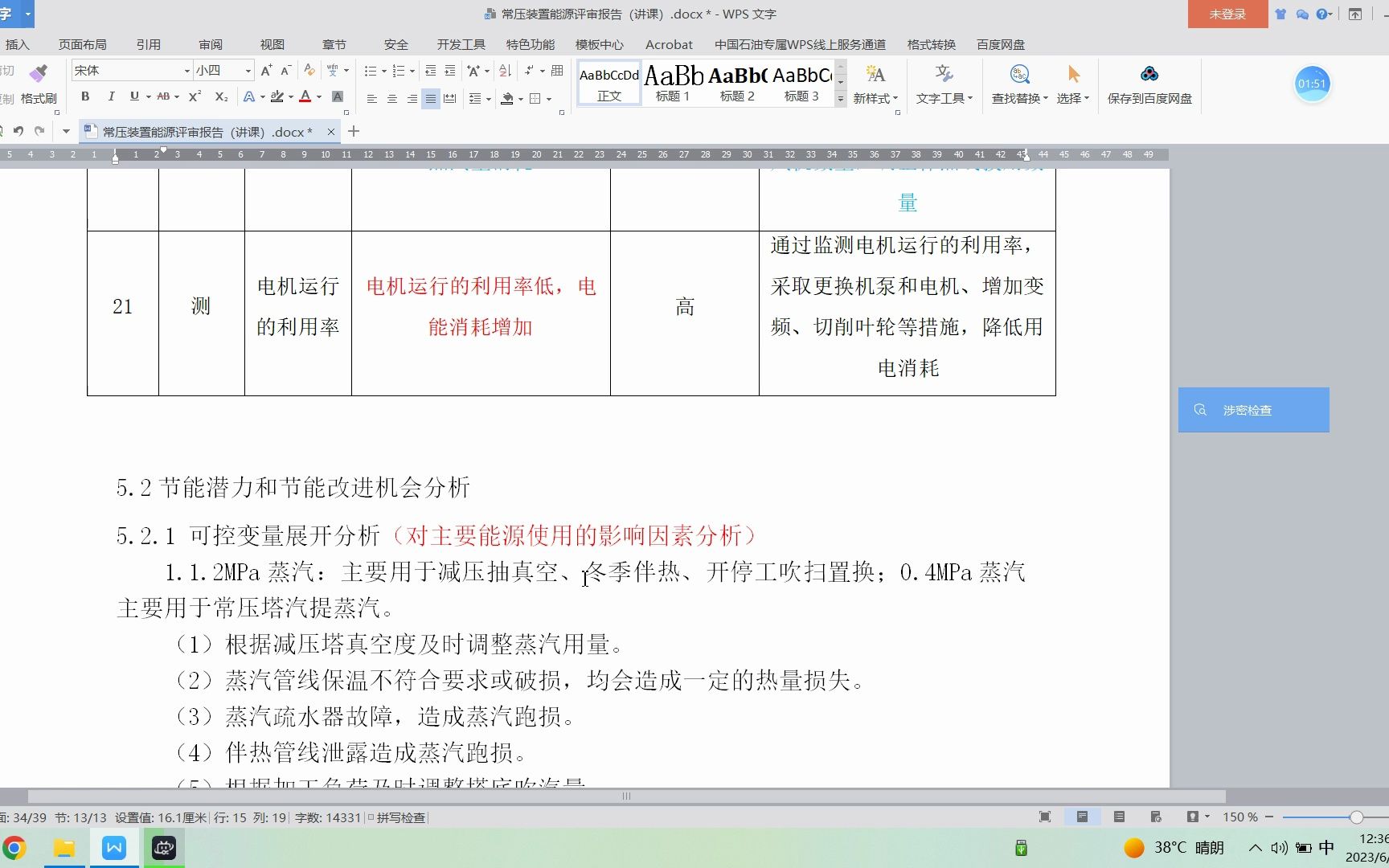Decrease font size with the A- icon
Screen dimensions: 1389x868
pos(285,71)
